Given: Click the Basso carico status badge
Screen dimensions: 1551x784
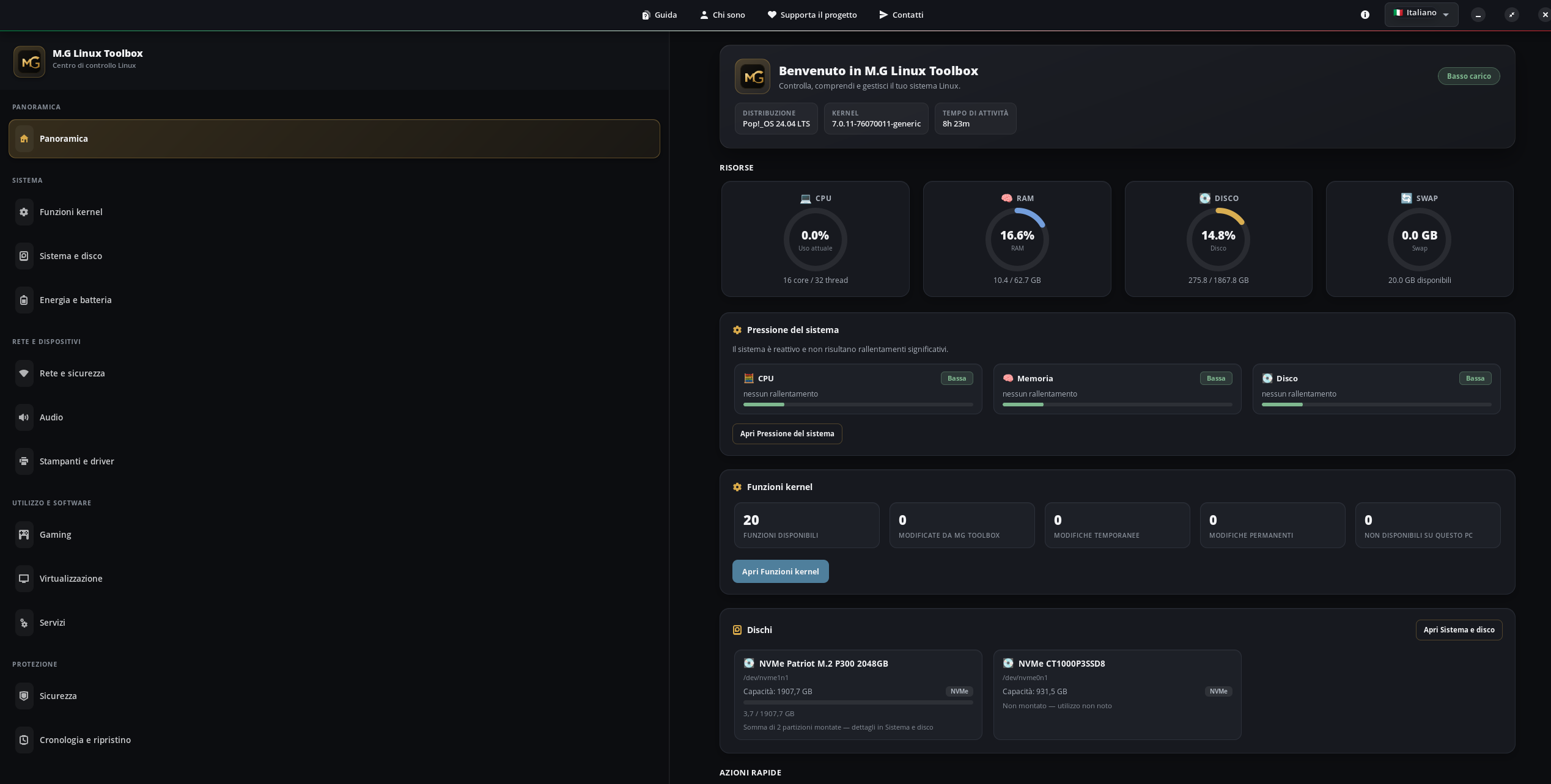Looking at the screenshot, I should [1468, 76].
